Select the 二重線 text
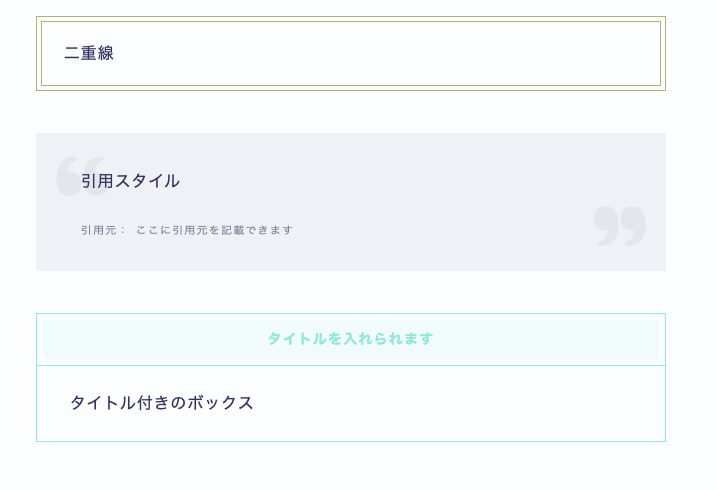Viewport: 717px width, 490px height. coord(89,53)
